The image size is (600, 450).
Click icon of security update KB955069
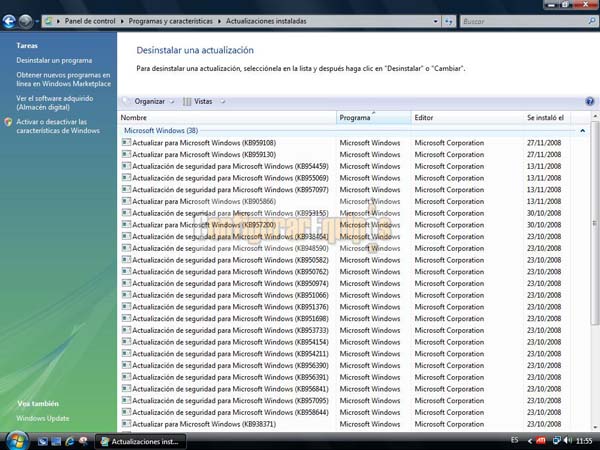[126, 178]
